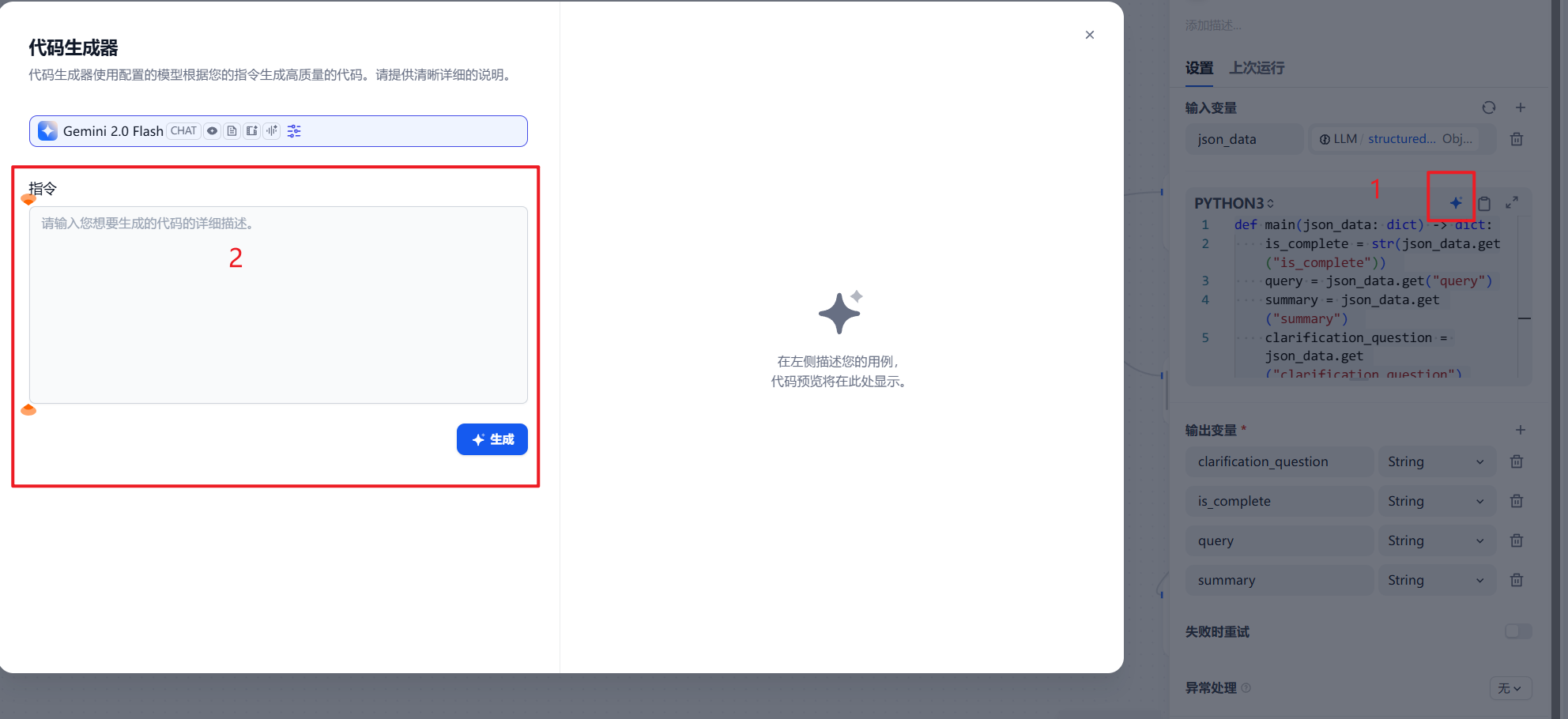Delete the is_complete output variable

point(1517,501)
